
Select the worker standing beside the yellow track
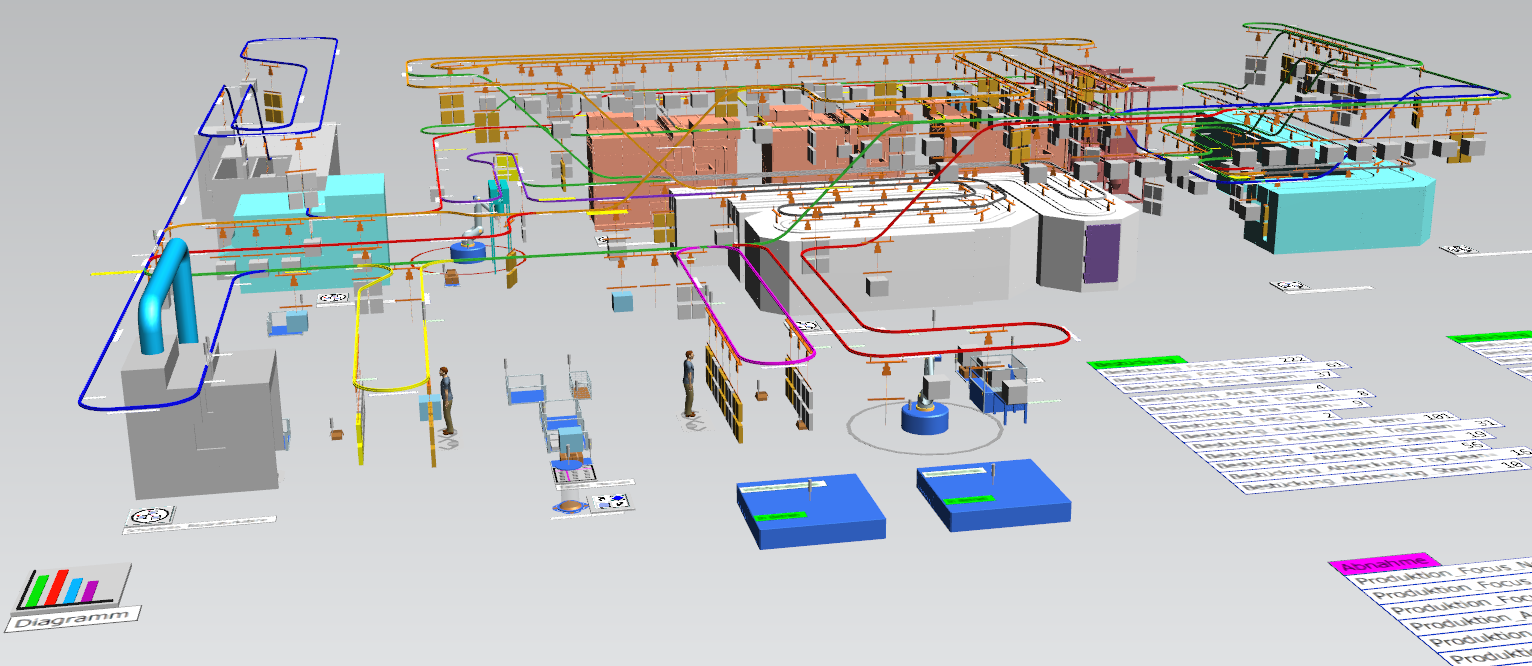click(x=446, y=399)
